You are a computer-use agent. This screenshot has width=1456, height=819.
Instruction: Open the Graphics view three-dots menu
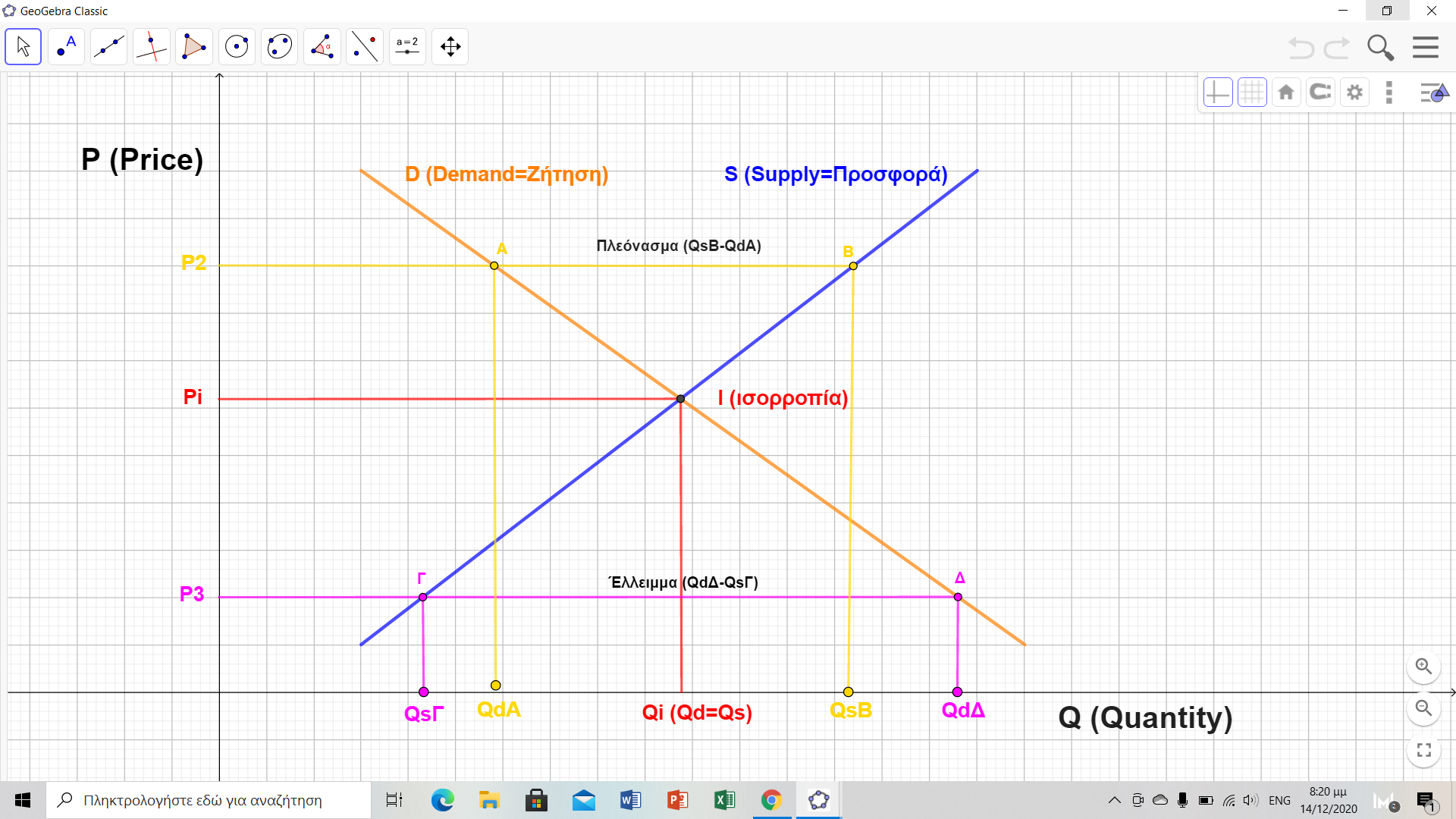coord(1389,93)
